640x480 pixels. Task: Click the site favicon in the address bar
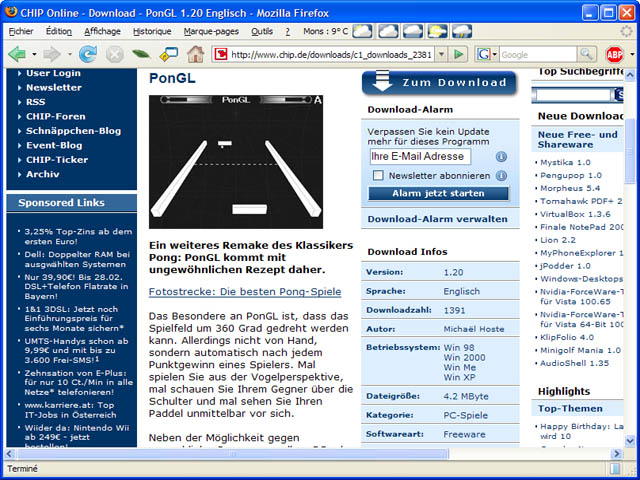221,54
